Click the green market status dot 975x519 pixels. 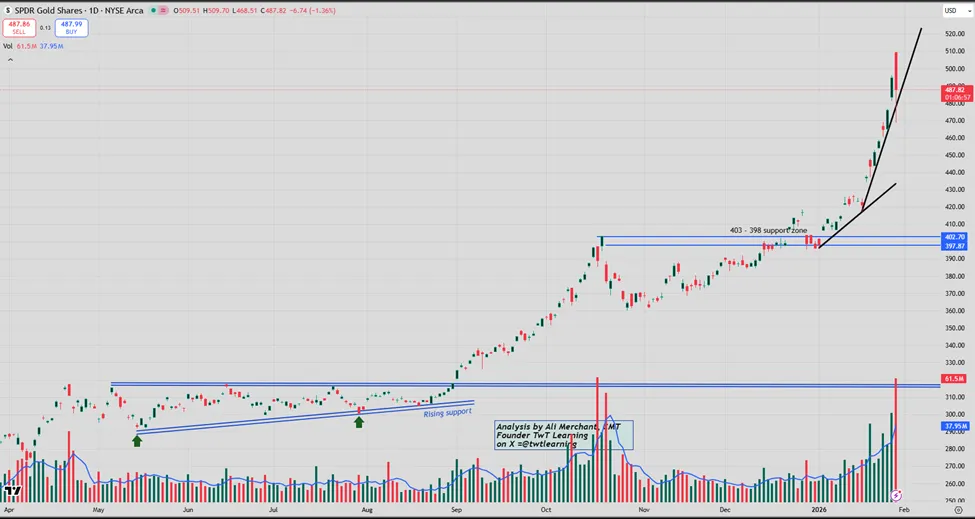tap(153, 11)
